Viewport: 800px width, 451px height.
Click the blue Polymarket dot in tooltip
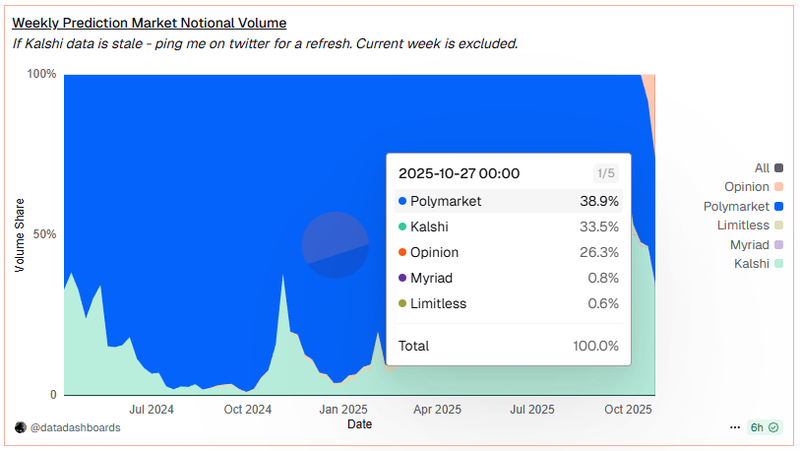point(403,201)
